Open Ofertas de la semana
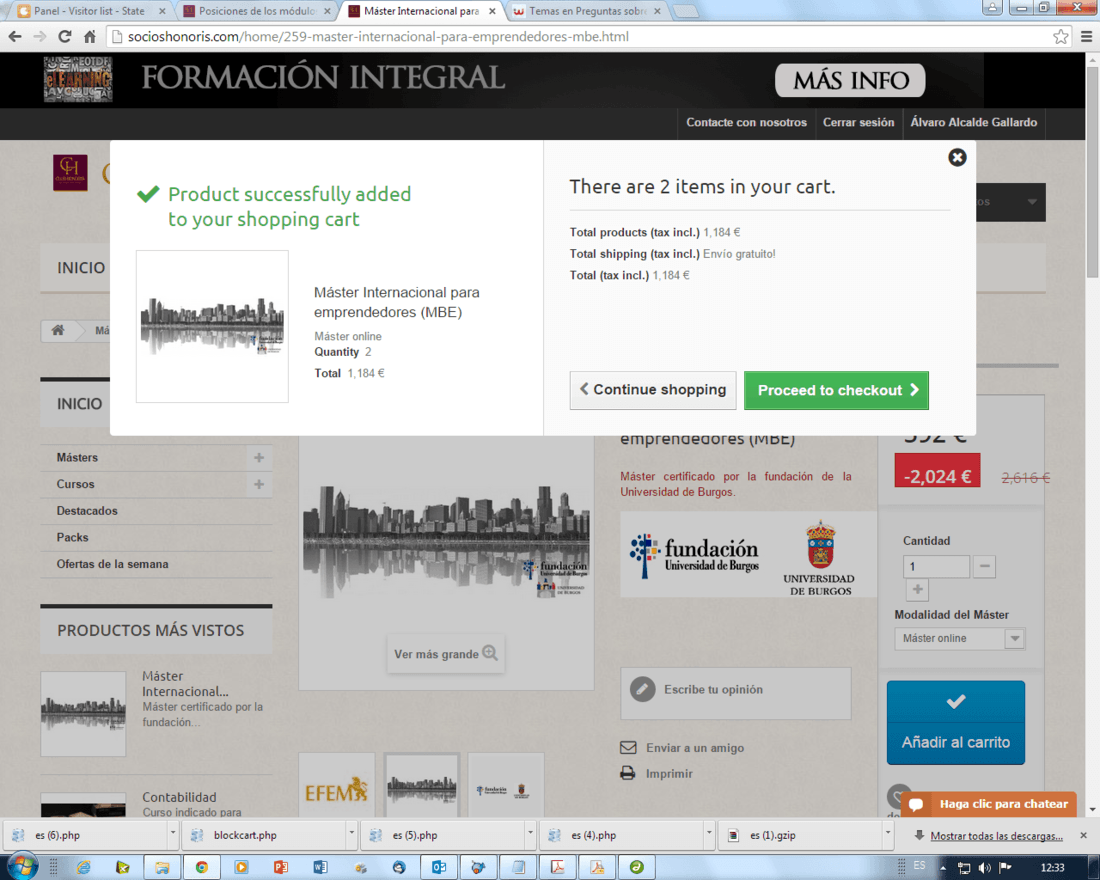Viewport: 1100px width, 880px height. 112,564
